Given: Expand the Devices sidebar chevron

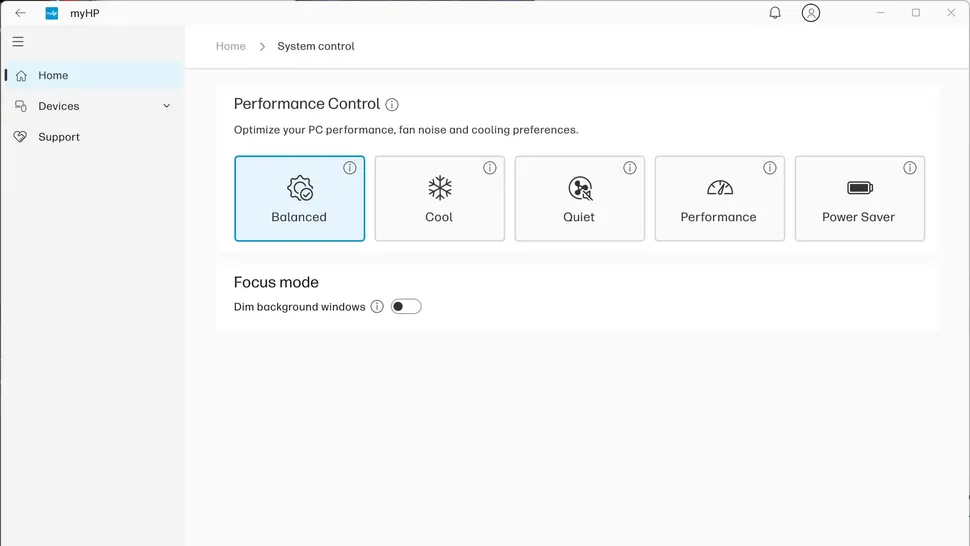Looking at the screenshot, I should point(167,106).
